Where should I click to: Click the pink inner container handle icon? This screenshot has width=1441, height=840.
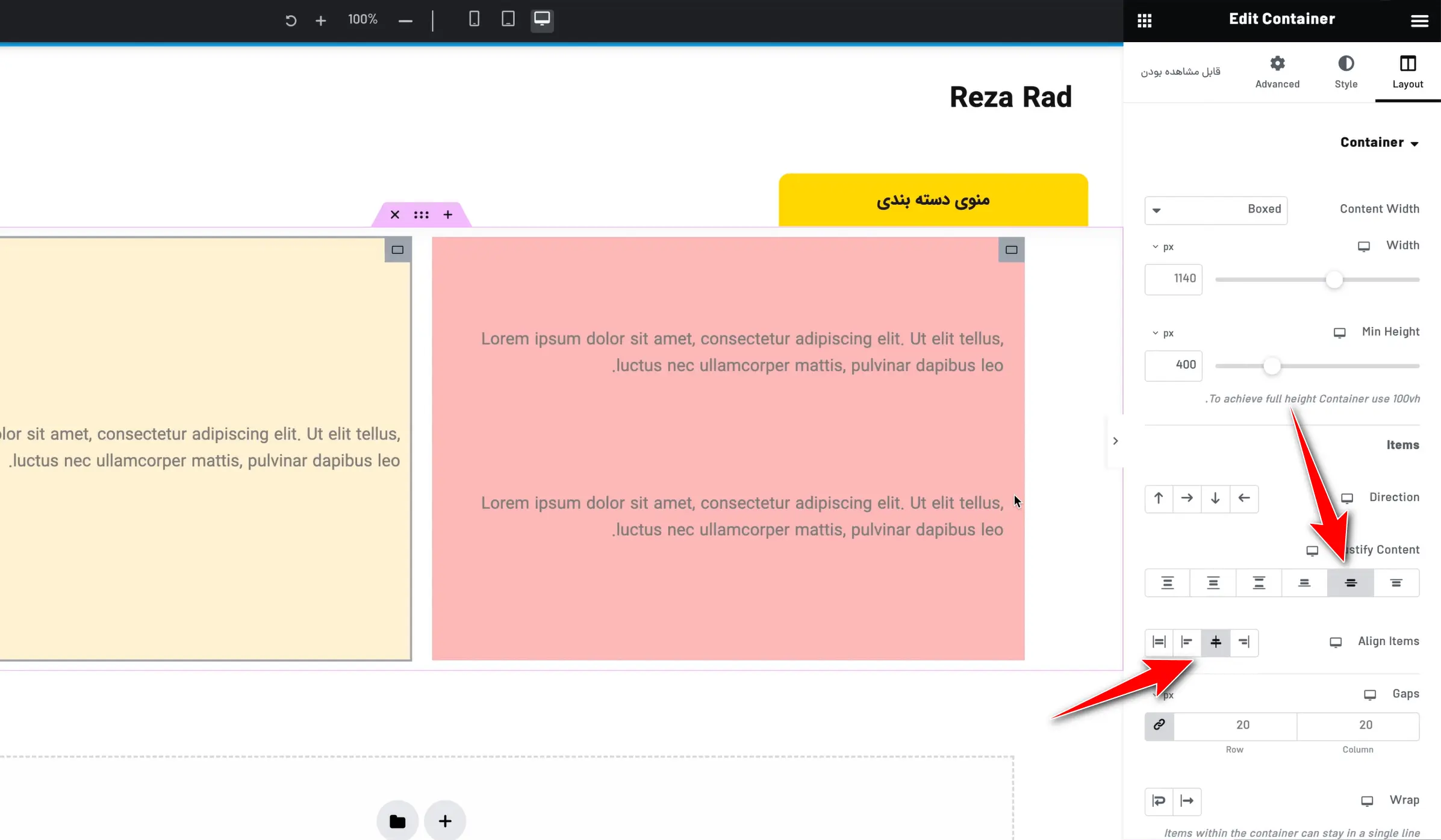click(1011, 250)
